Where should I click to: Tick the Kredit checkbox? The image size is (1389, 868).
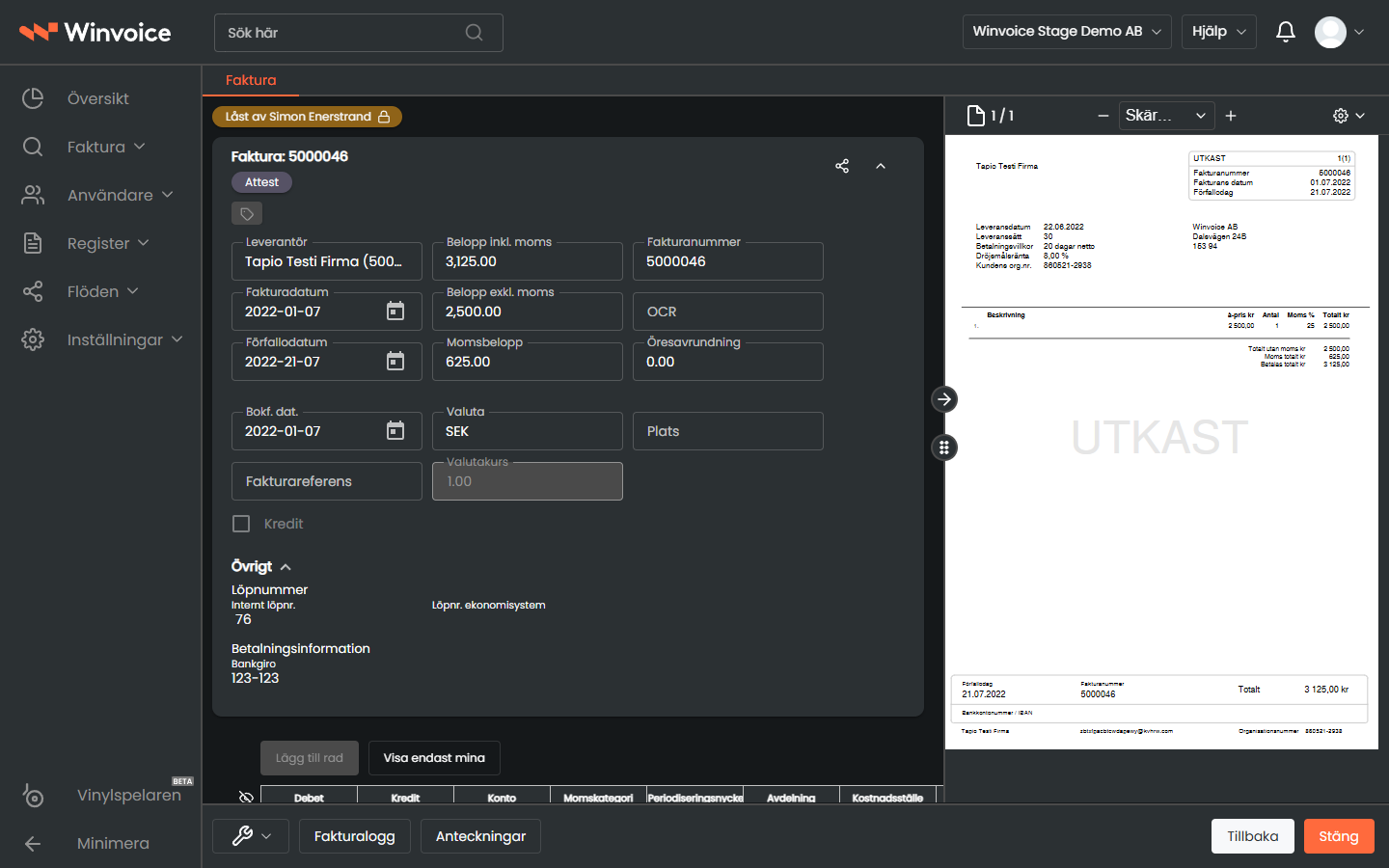[x=241, y=524]
